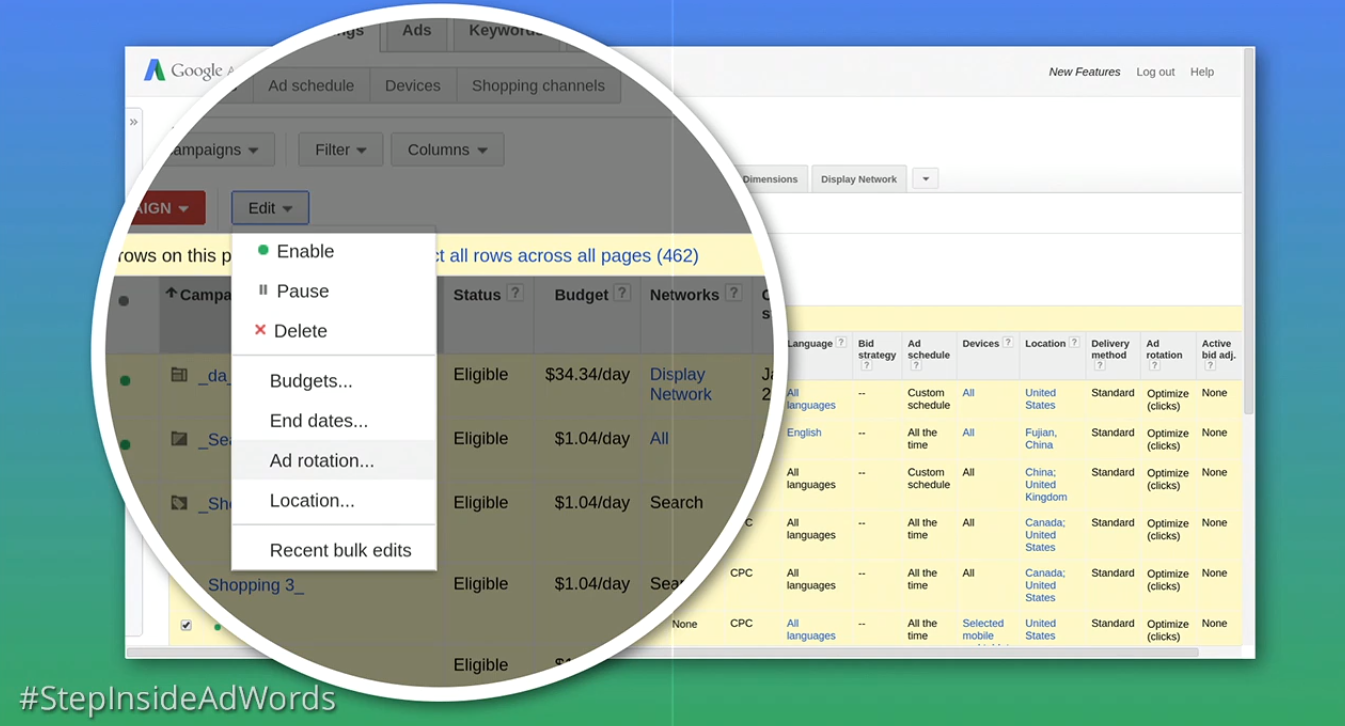Click the Selected mobile devices link
This screenshot has height=726, width=1345.
(983, 629)
